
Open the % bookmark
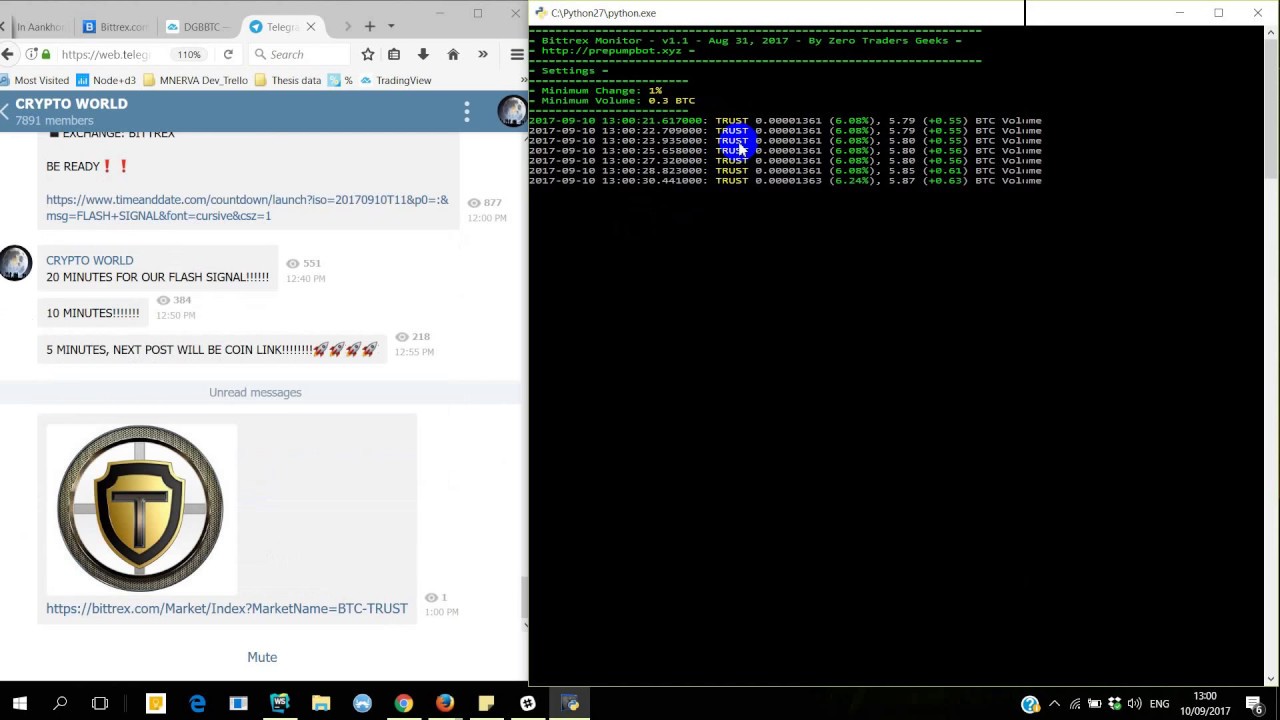coord(340,80)
